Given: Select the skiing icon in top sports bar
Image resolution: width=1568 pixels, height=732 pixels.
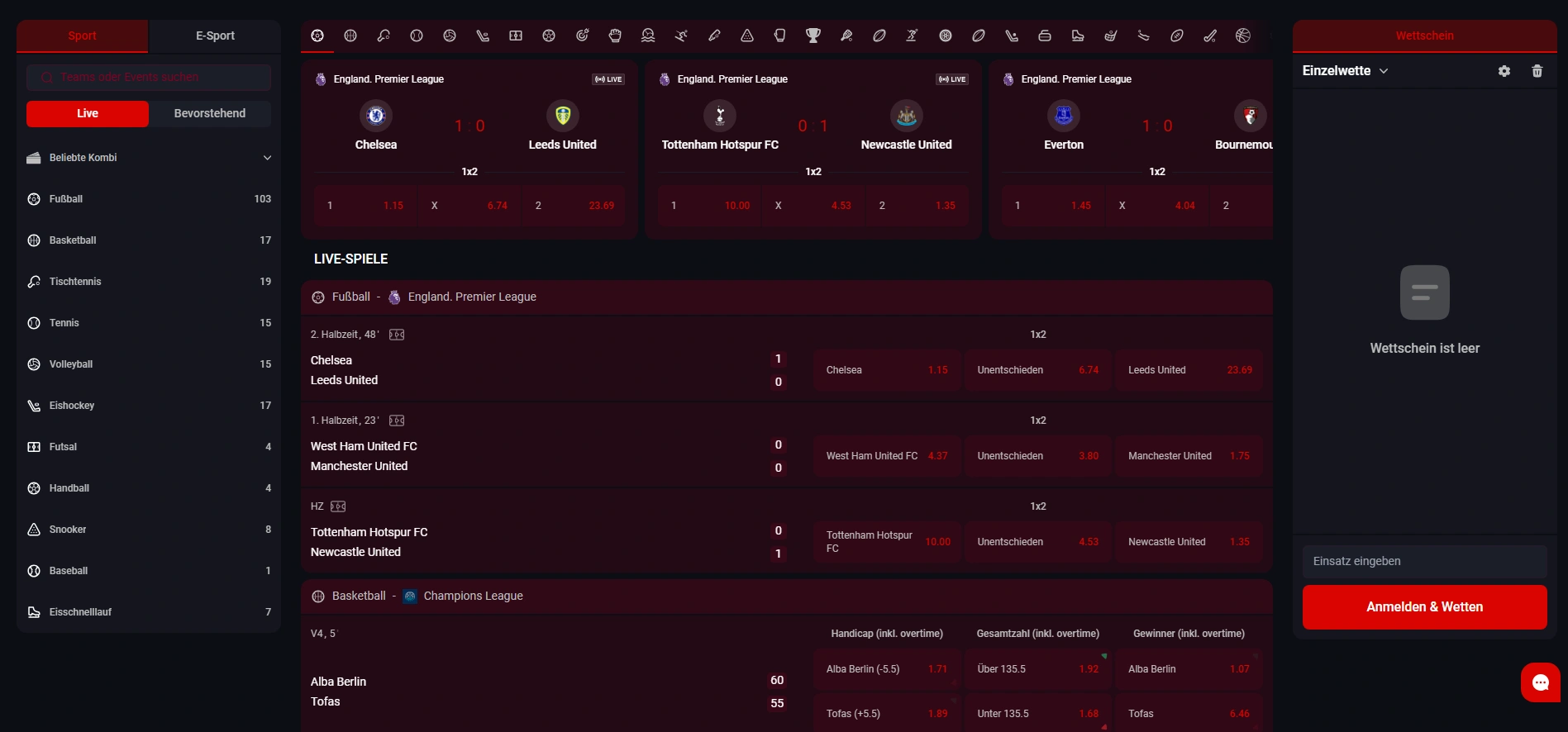Looking at the screenshot, I should 681,36.
